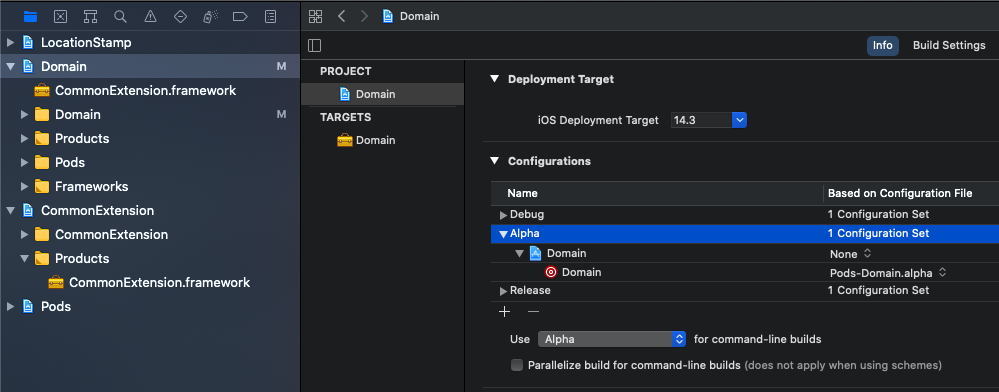This screenshot has height=392, width=999.
Task: Enable Parallelize build for command-line builds
Action: [517, 365]
